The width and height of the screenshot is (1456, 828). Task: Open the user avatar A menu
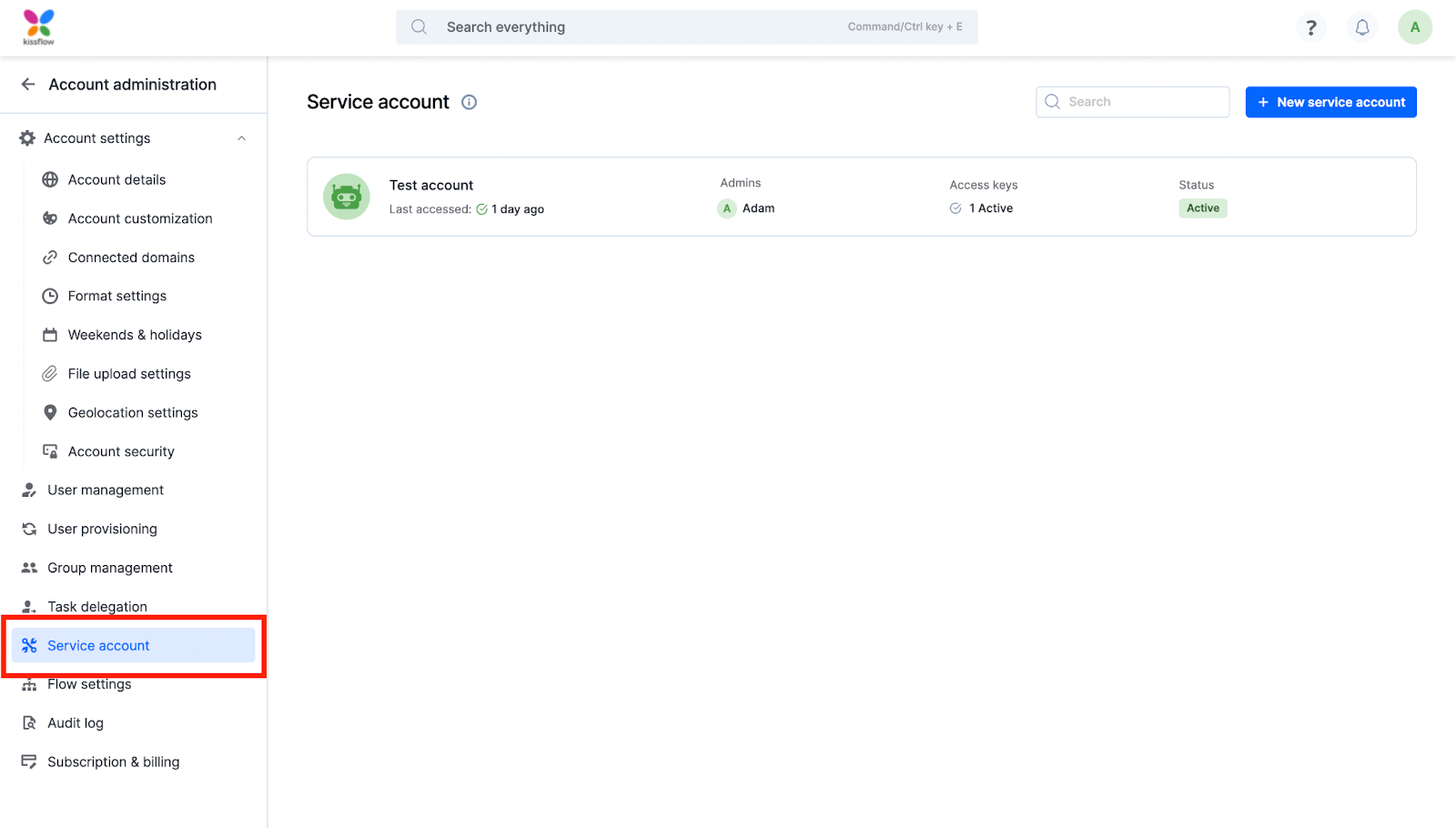coord(1415,27)
